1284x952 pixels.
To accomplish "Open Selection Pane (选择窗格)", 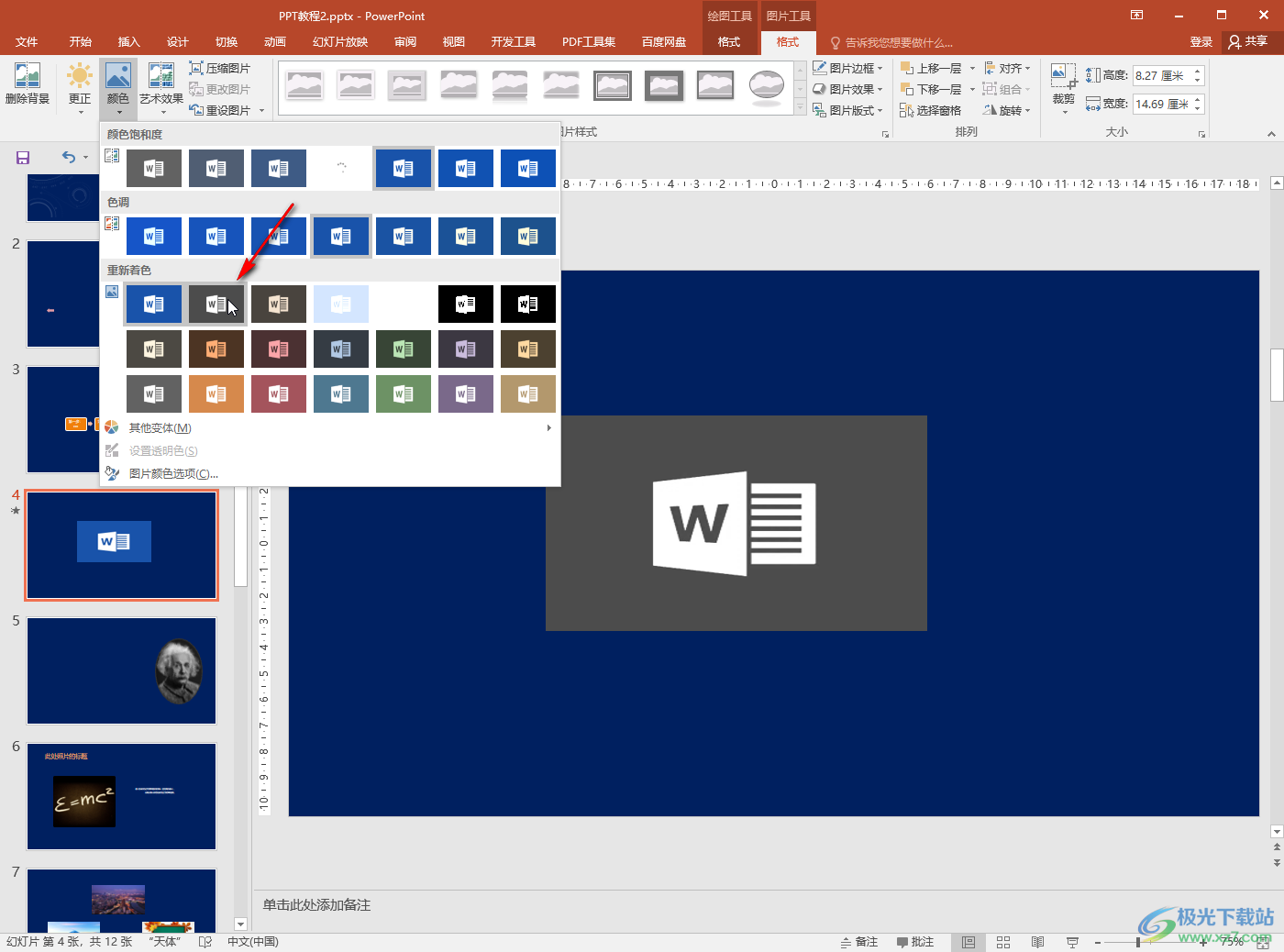I will pos(931,110).
